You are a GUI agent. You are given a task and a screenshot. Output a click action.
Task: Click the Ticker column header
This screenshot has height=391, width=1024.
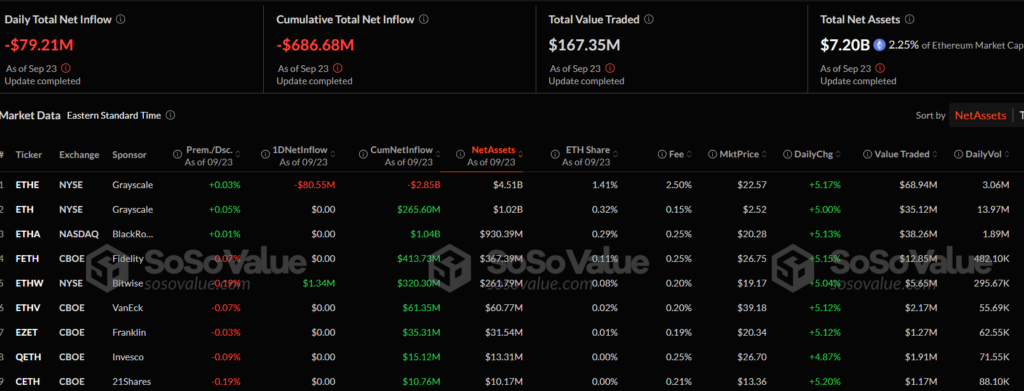point(28,155)
